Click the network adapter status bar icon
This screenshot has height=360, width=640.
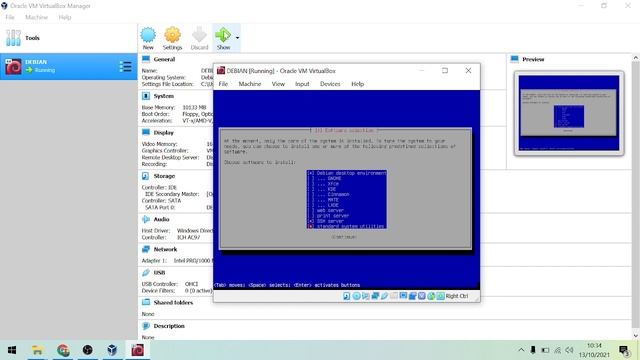[x=375, y=296]
